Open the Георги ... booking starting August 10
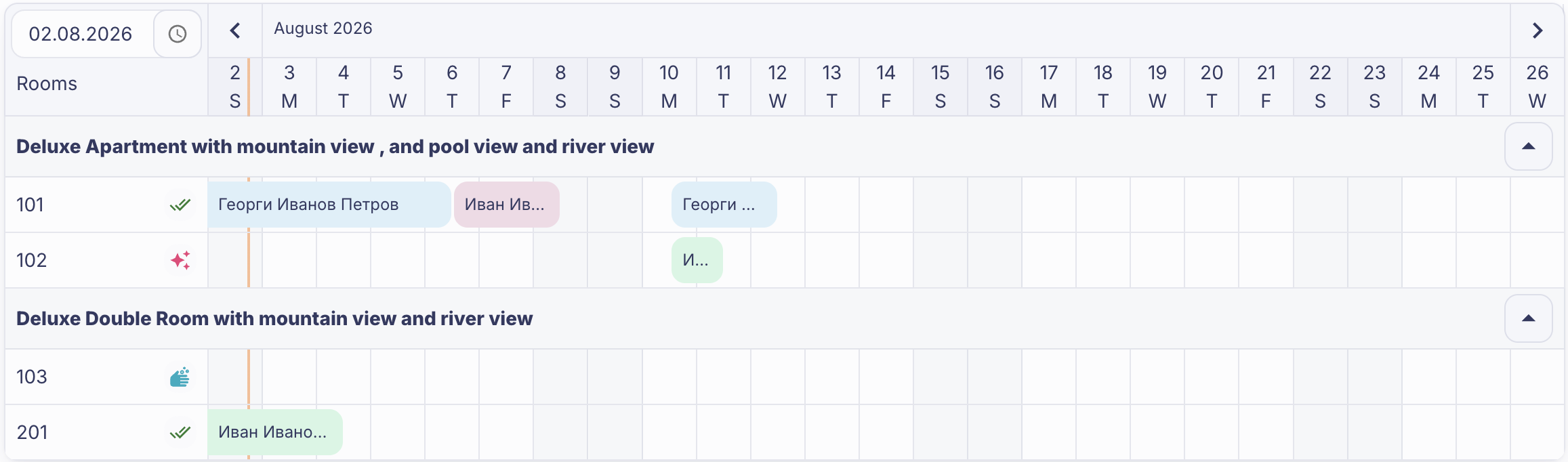 tap(724, 205)
